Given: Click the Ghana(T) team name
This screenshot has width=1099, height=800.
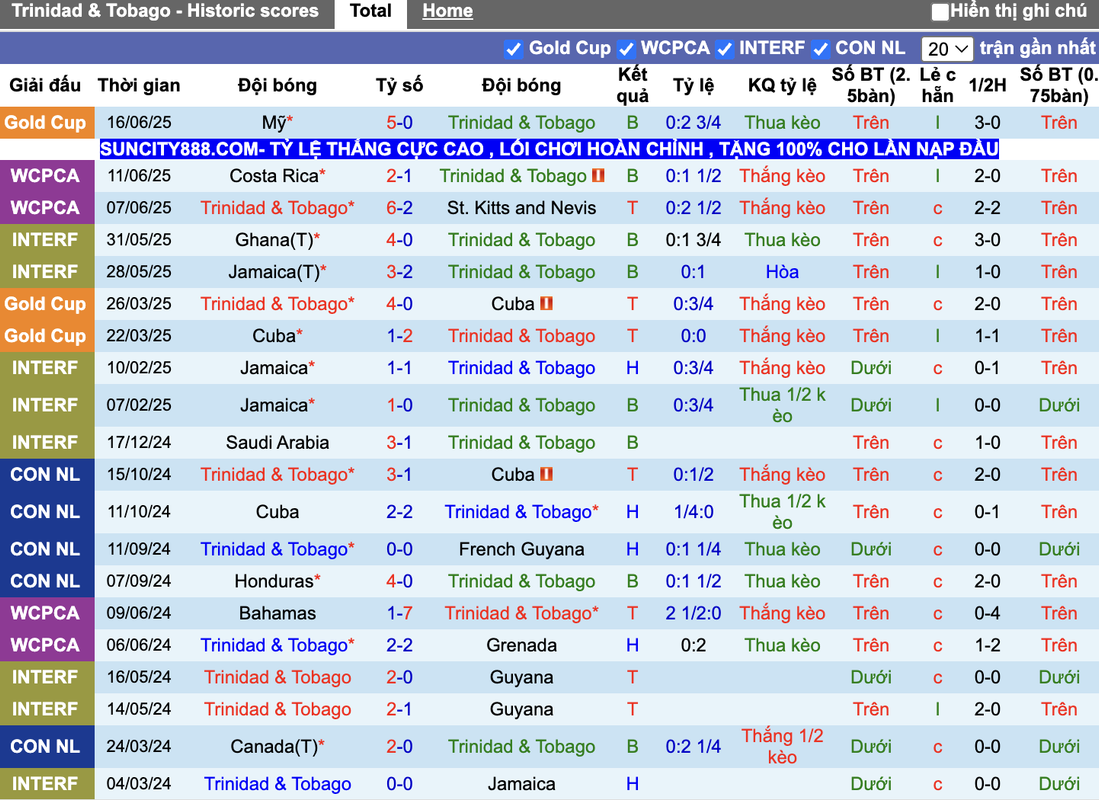Looking at the screenshot, I should (274, 240).
